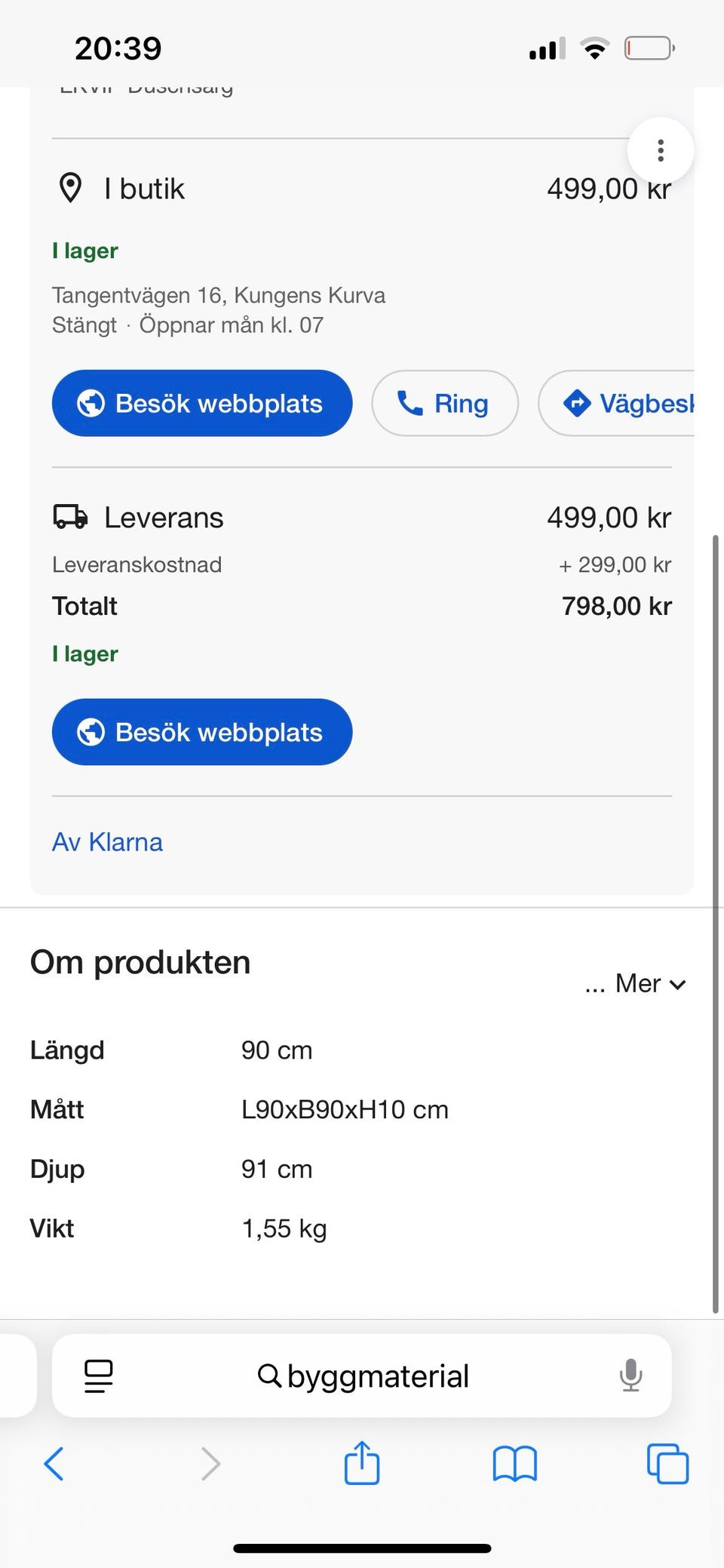Open the Av Klarna link
The height and width of the screenshot is (1568, 724).
(107, 842)
